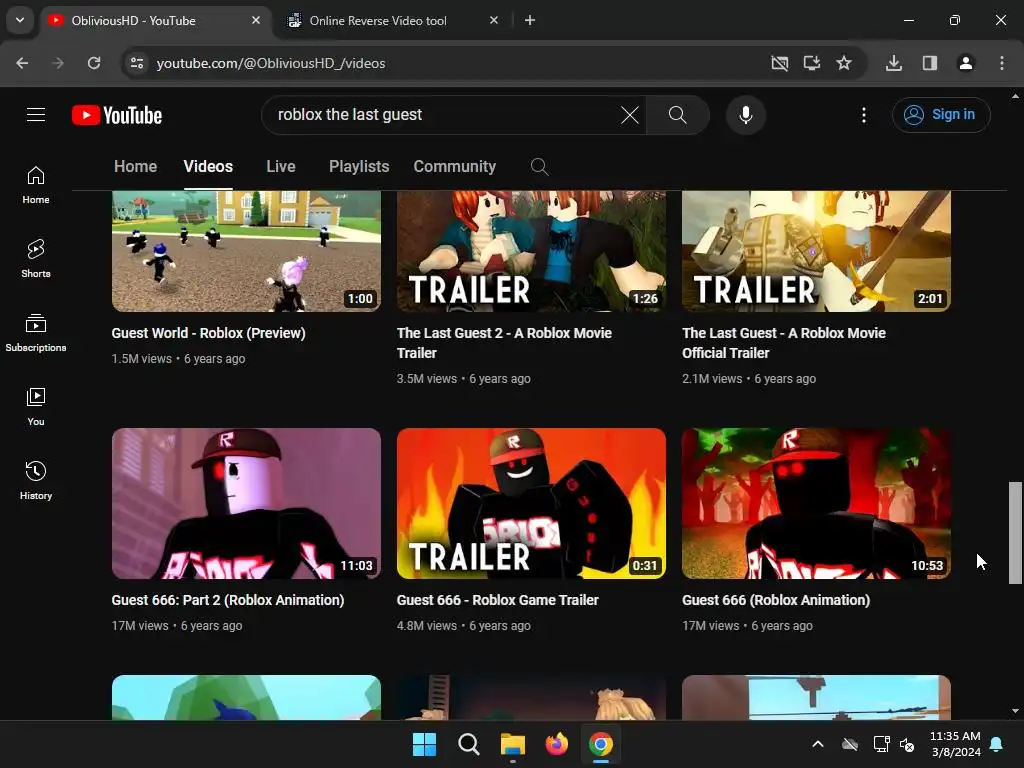Select the Videos channel tab
This screenshot has width=1024, height=768.
tap(208, 167)
